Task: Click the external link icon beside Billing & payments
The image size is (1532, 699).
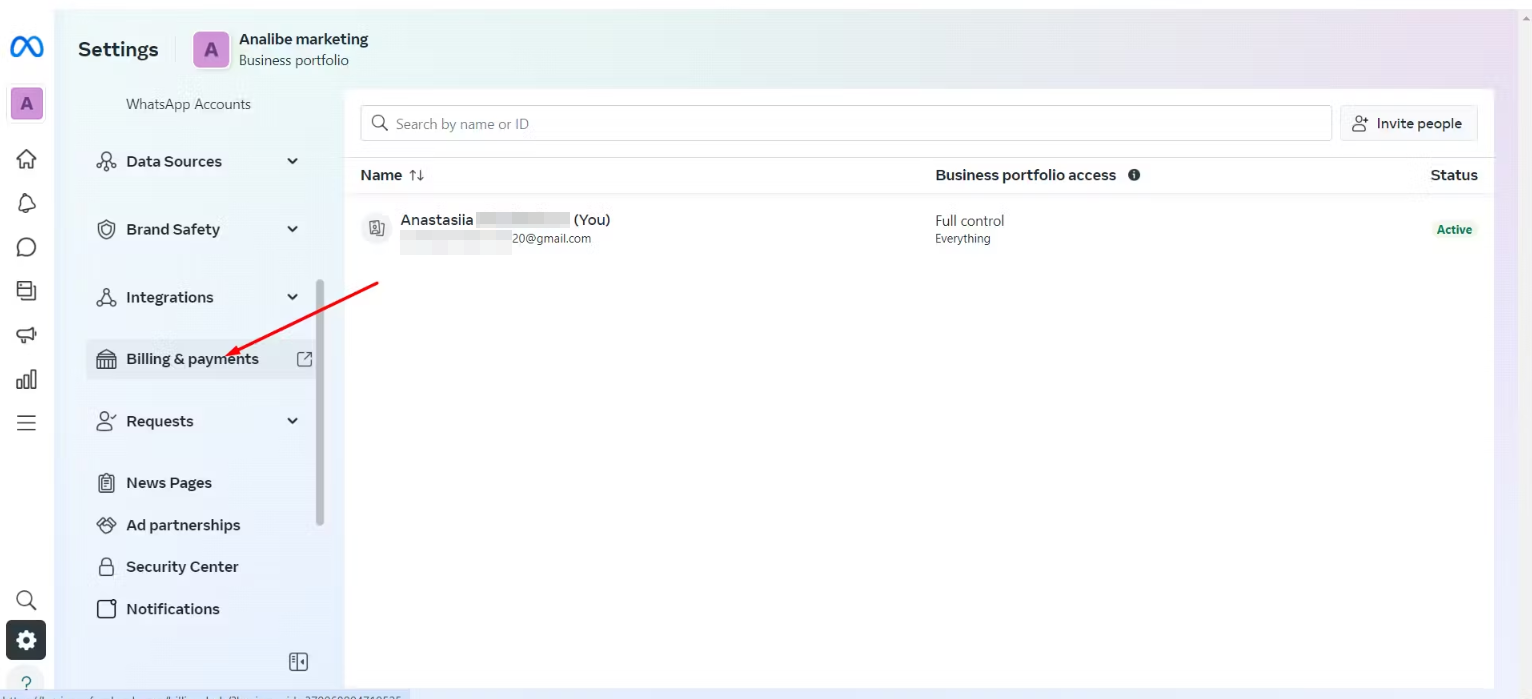Action: click(305, 359)
